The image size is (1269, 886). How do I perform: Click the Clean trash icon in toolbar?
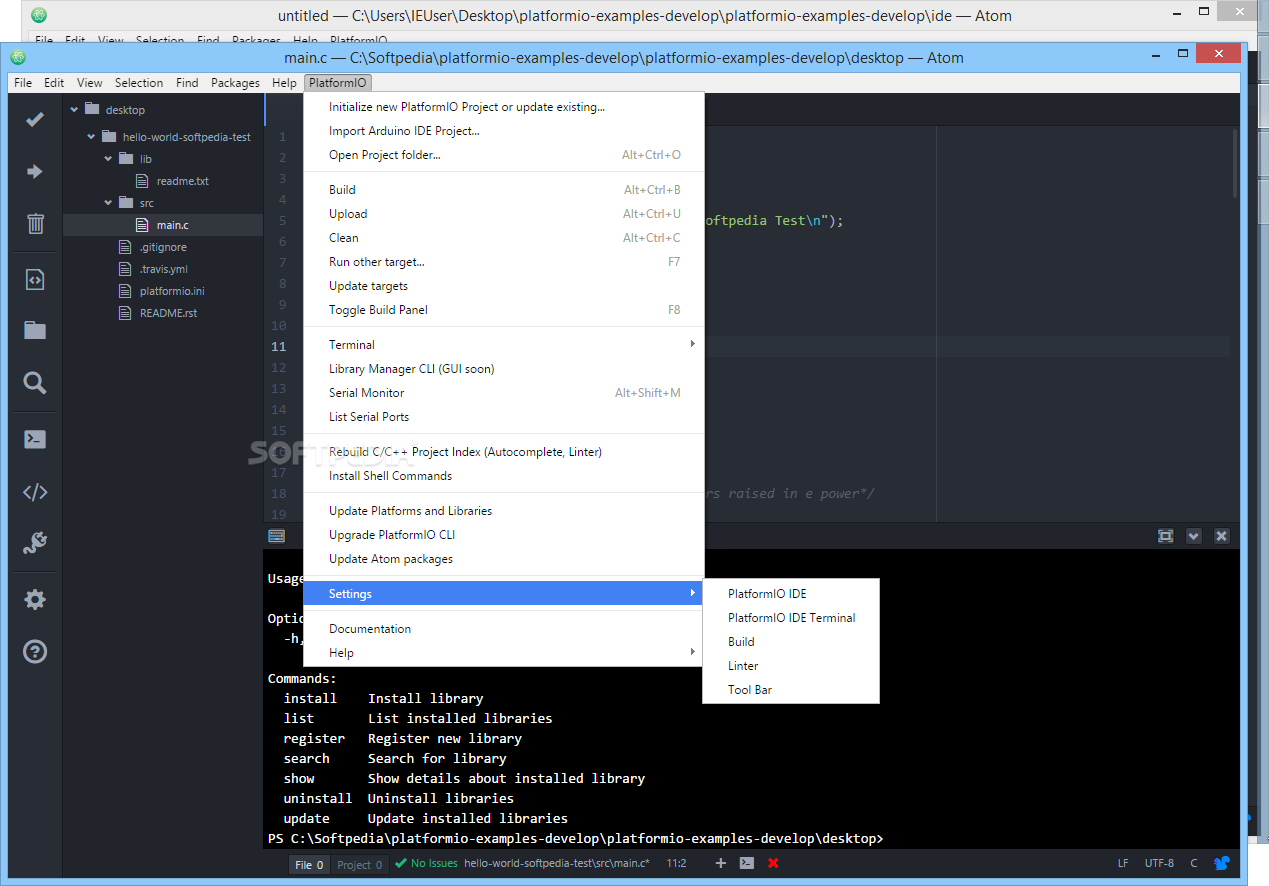click(x=35, y=223)
